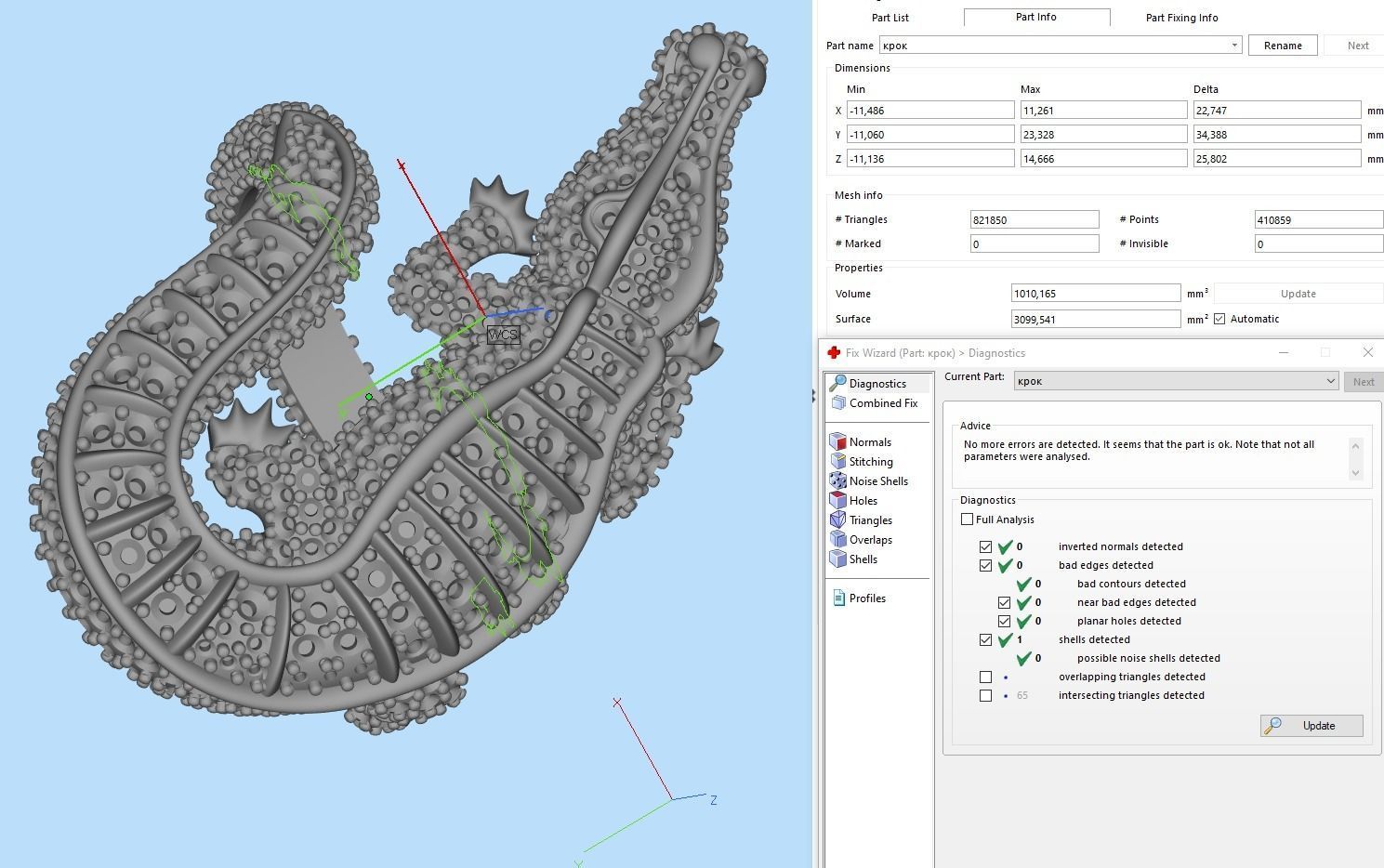Enable the Full Analysis checkbox
This screenshot has height=868, width=1384.
(x=968, y=519)
